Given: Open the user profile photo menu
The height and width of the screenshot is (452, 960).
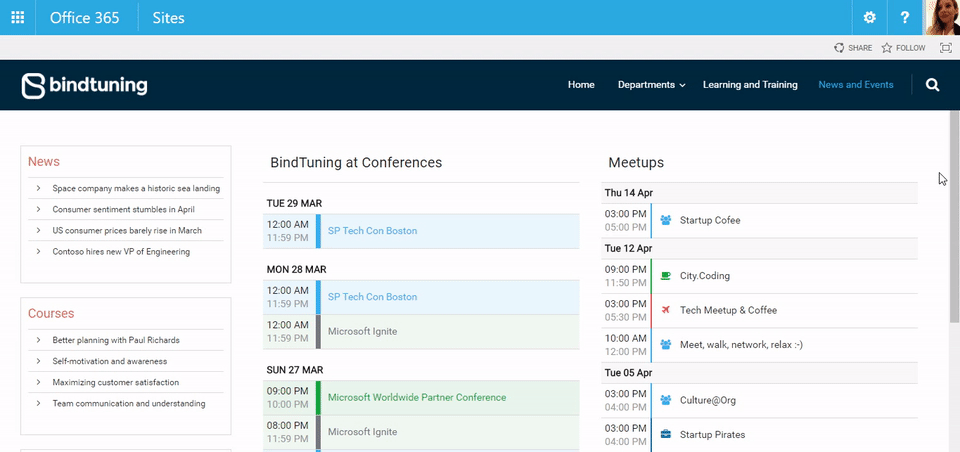Looking at the screenshot, I should click(x=942, y=17).
